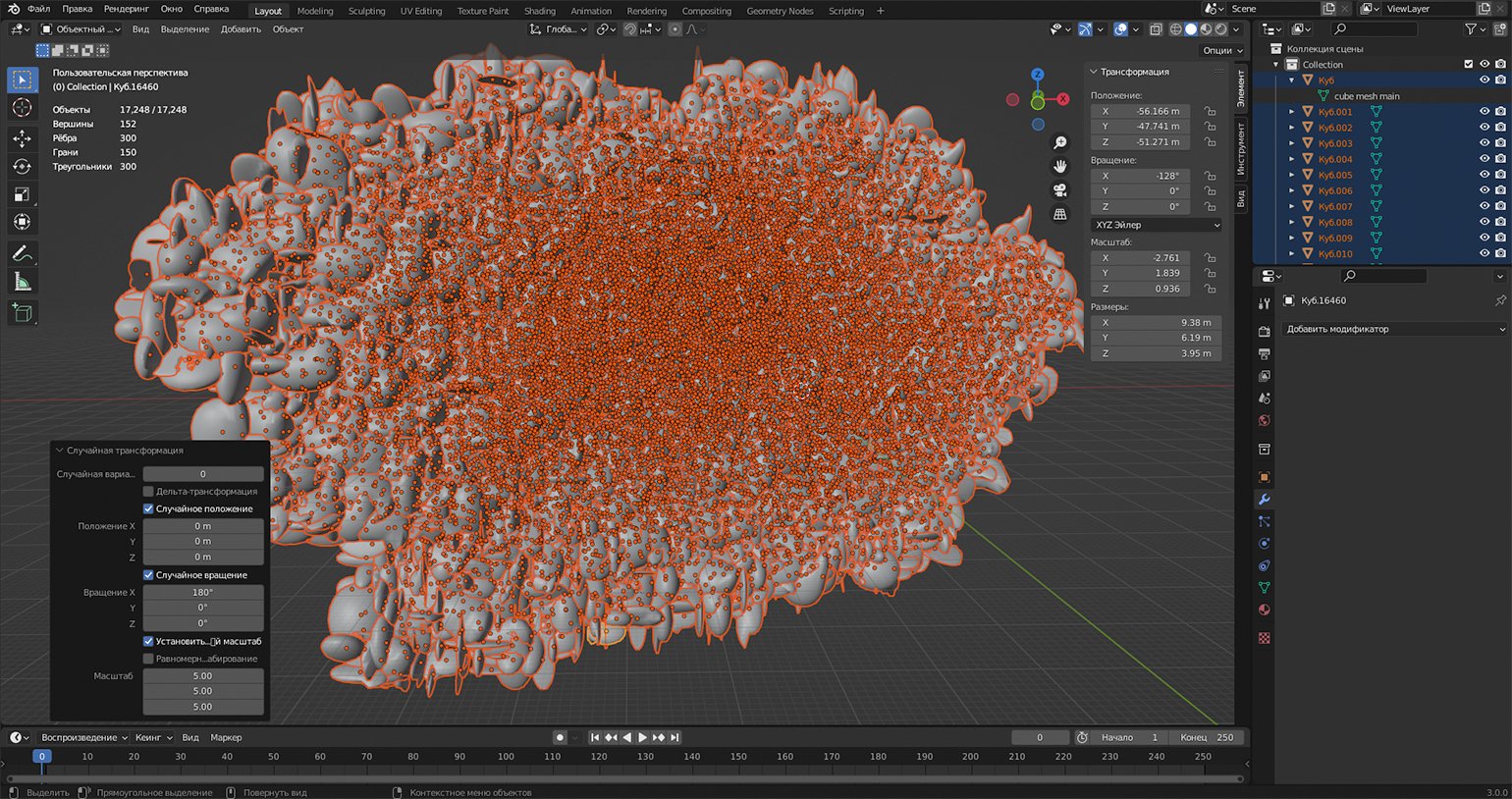This screenshot has width=1512, height=799.
Task: Open the Texture properties checker tab
Action: coord(1265,638)
